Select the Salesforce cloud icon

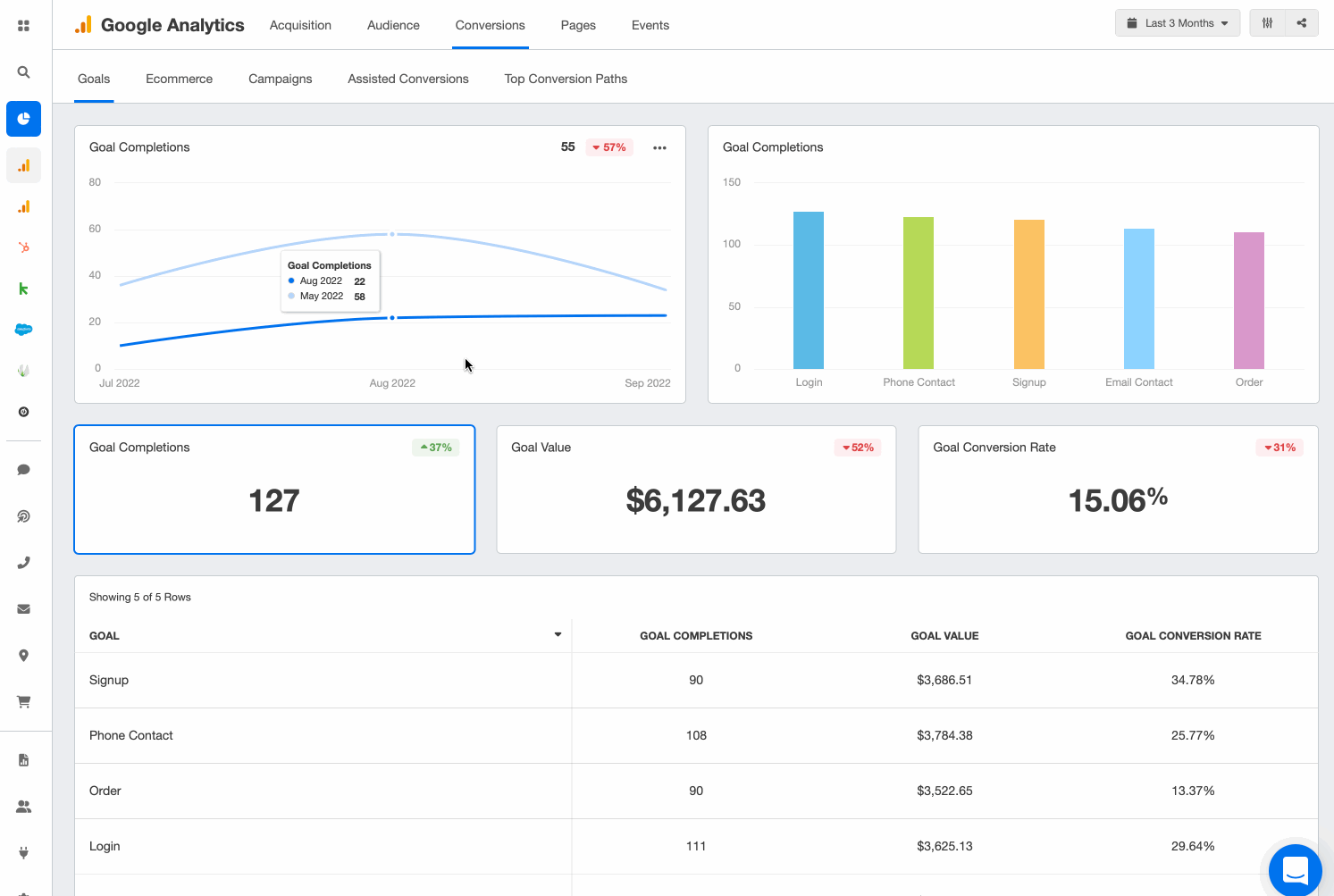[24, 330]
